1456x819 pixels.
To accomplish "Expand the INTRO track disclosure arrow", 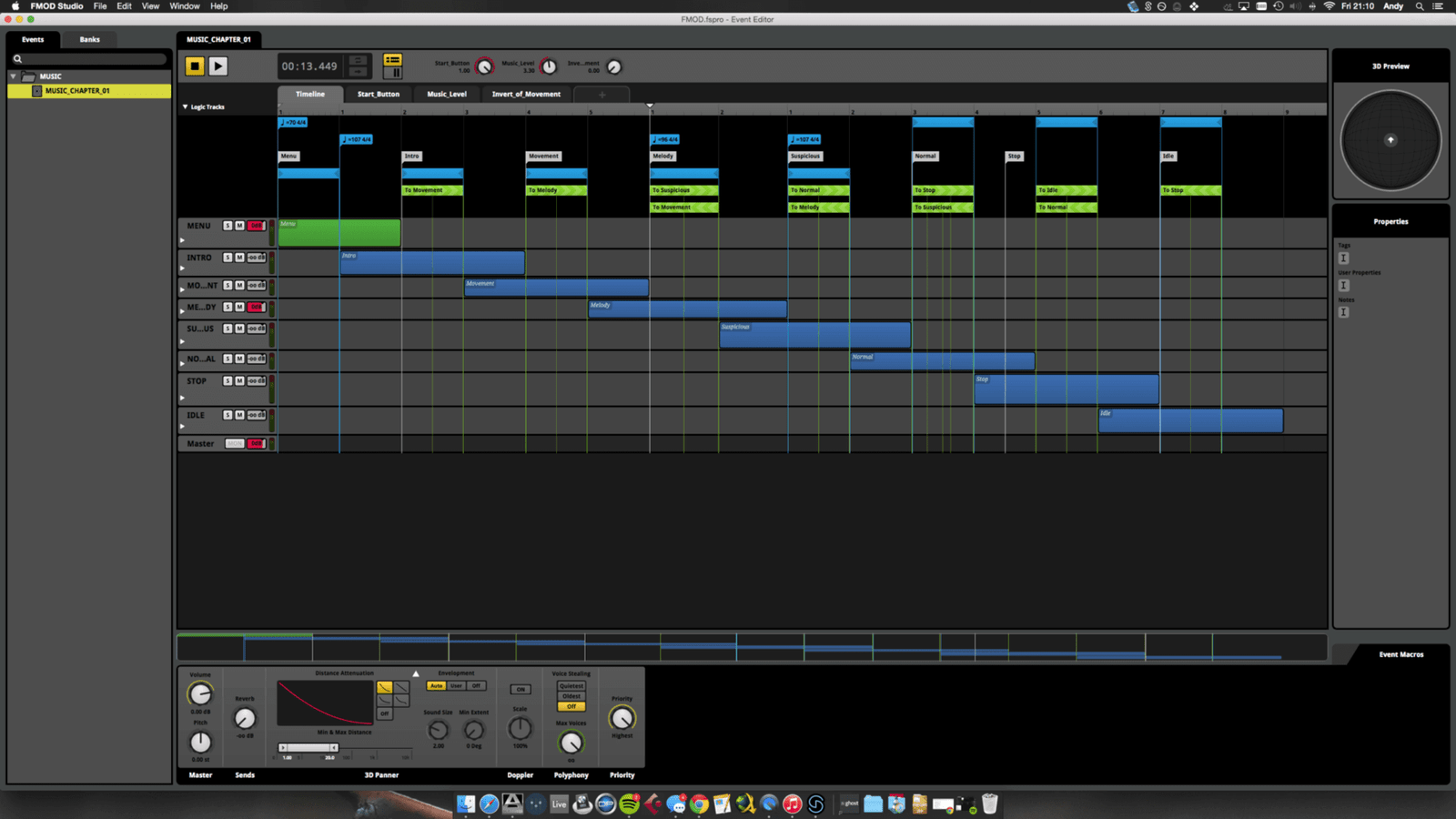I will tap(182, 268).
